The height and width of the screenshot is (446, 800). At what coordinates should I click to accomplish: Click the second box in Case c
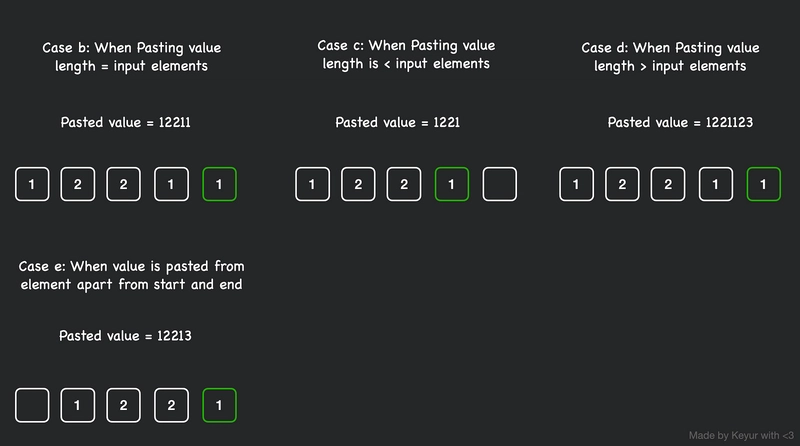358,184
